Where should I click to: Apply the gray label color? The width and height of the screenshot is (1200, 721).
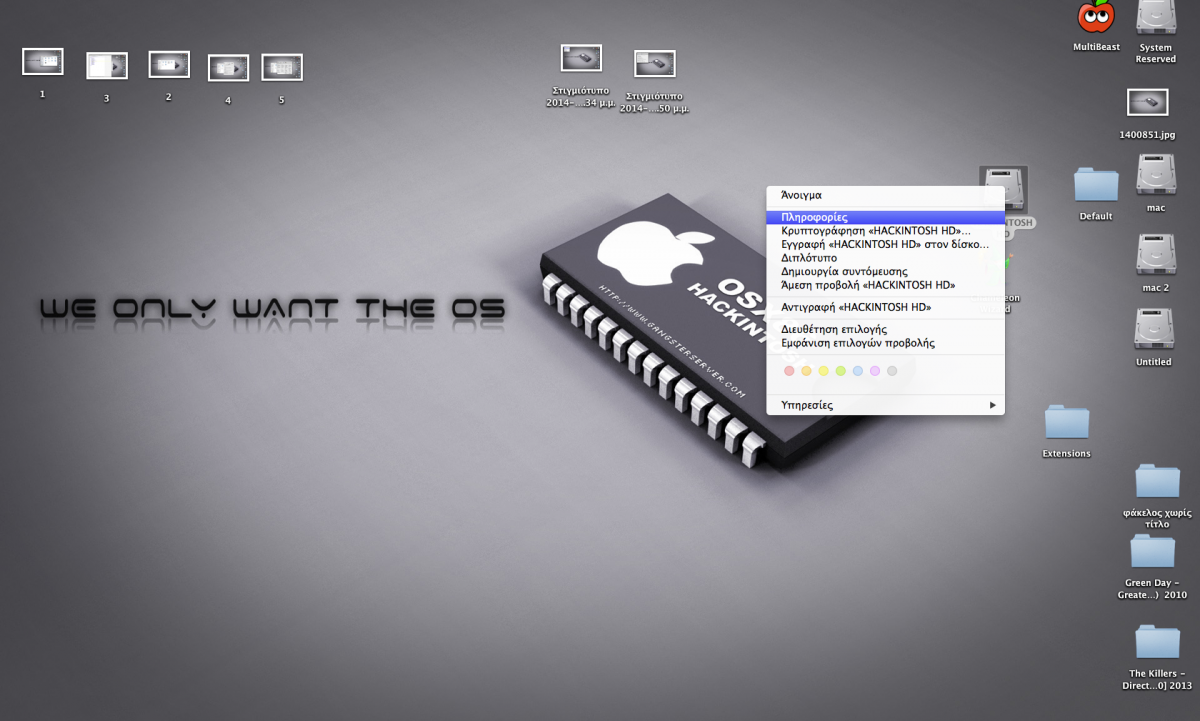pos(892,371)
